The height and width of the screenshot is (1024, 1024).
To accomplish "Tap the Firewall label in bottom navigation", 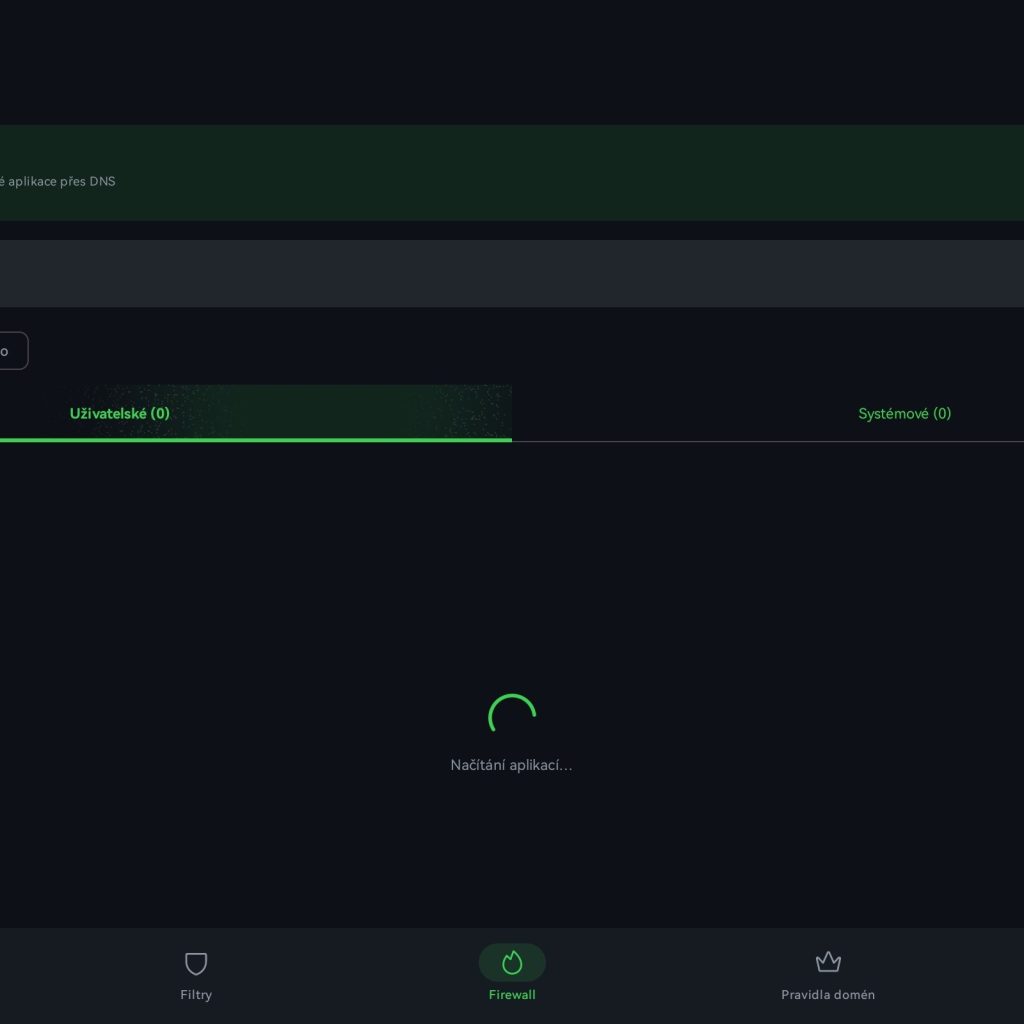I will click(x=512, y=995).
